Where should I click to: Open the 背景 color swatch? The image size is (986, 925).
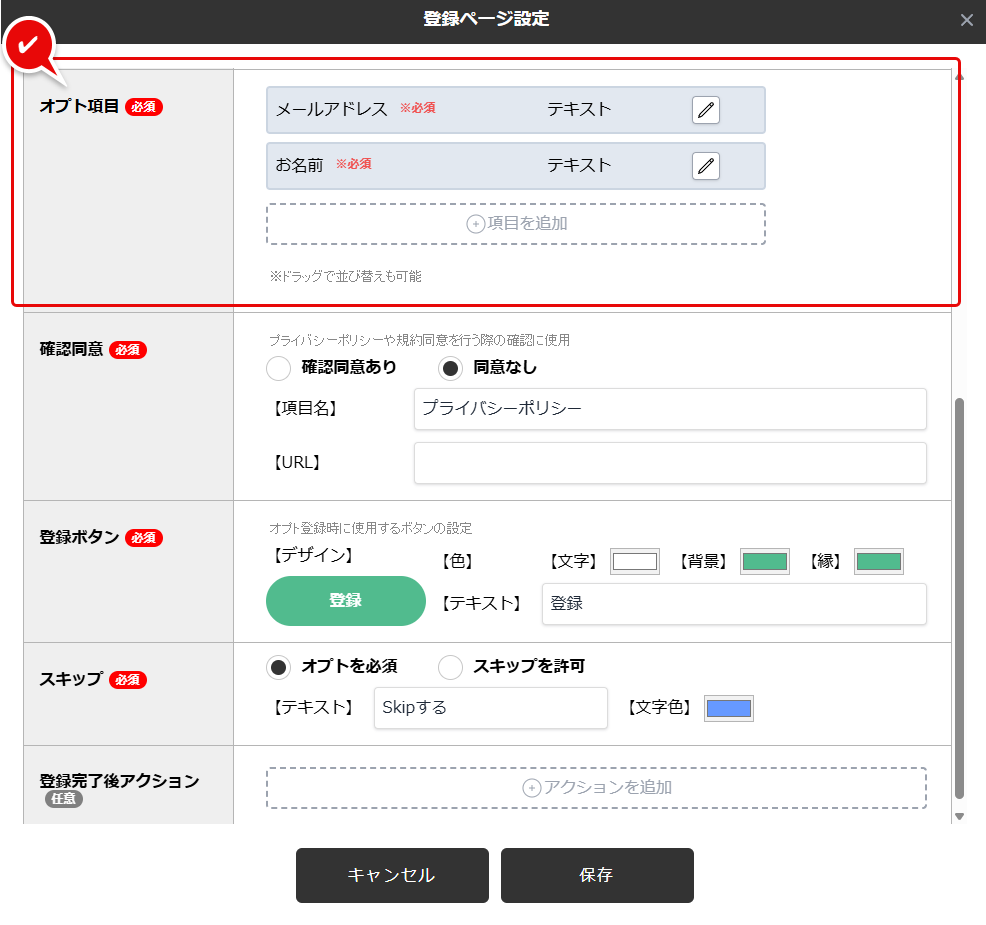pyautogui.click(x=764, y=561)
